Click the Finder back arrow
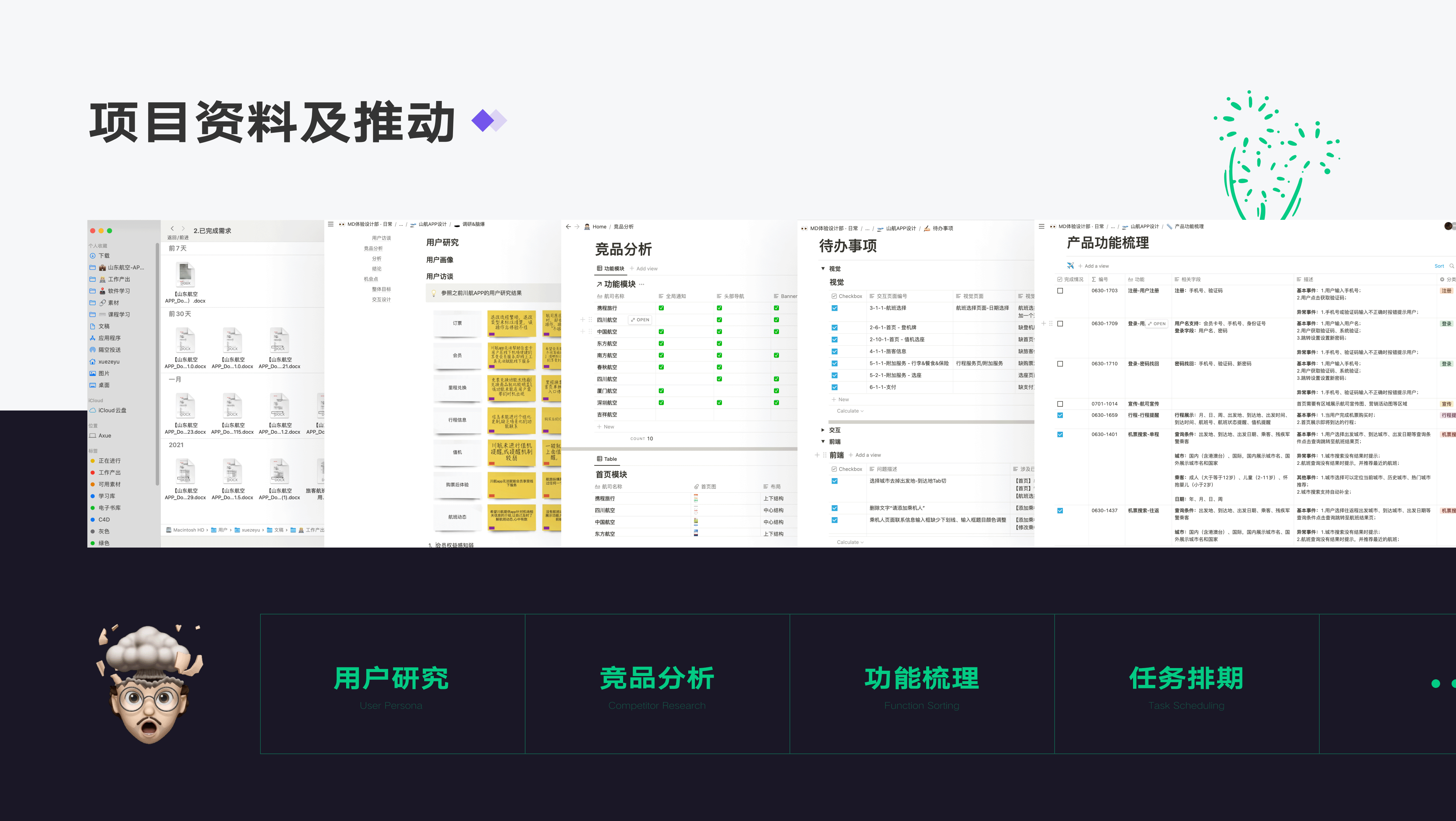The height and width of the screenshot is (821, 1456). tap(172, 228)
